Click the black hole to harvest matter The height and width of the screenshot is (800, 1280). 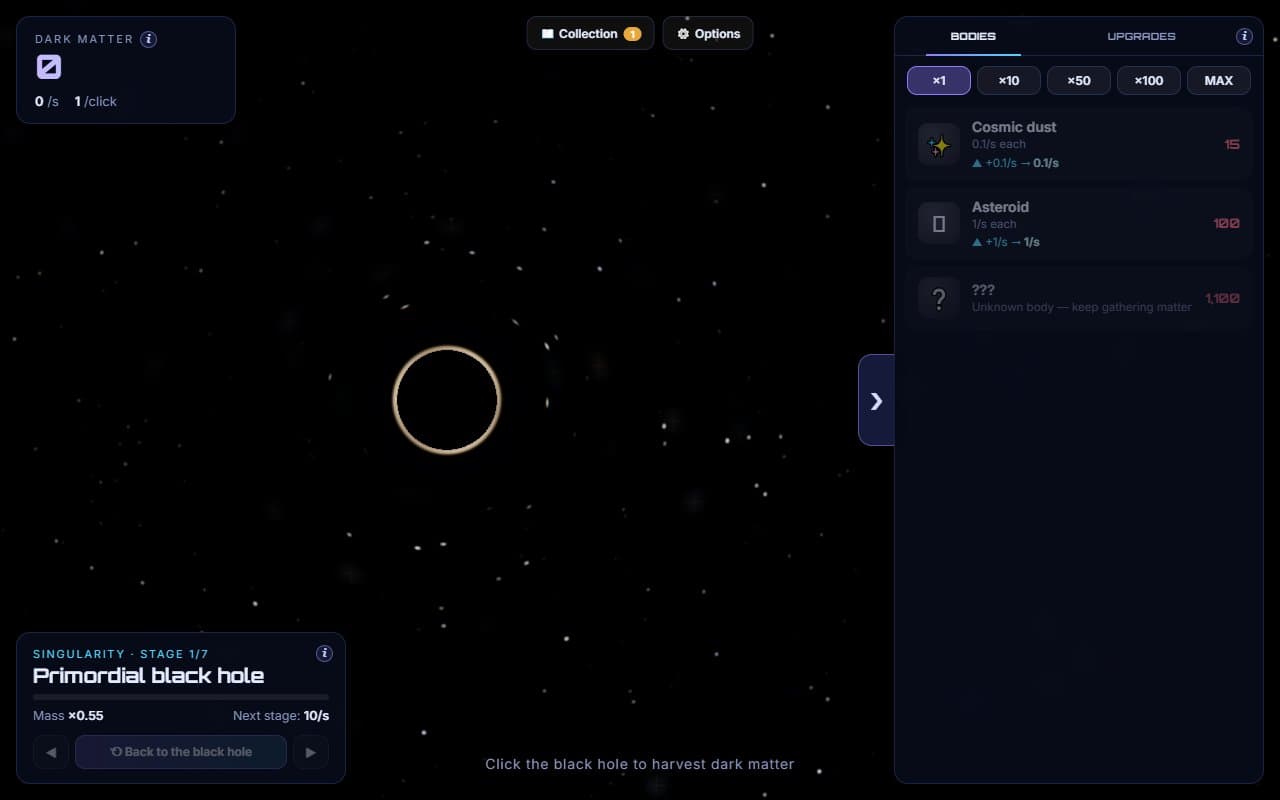pyautogui.click(x=446, y=400)
